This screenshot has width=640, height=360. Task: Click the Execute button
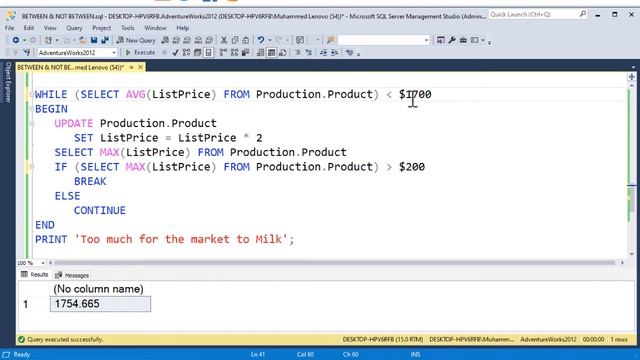tap(140, 53)
